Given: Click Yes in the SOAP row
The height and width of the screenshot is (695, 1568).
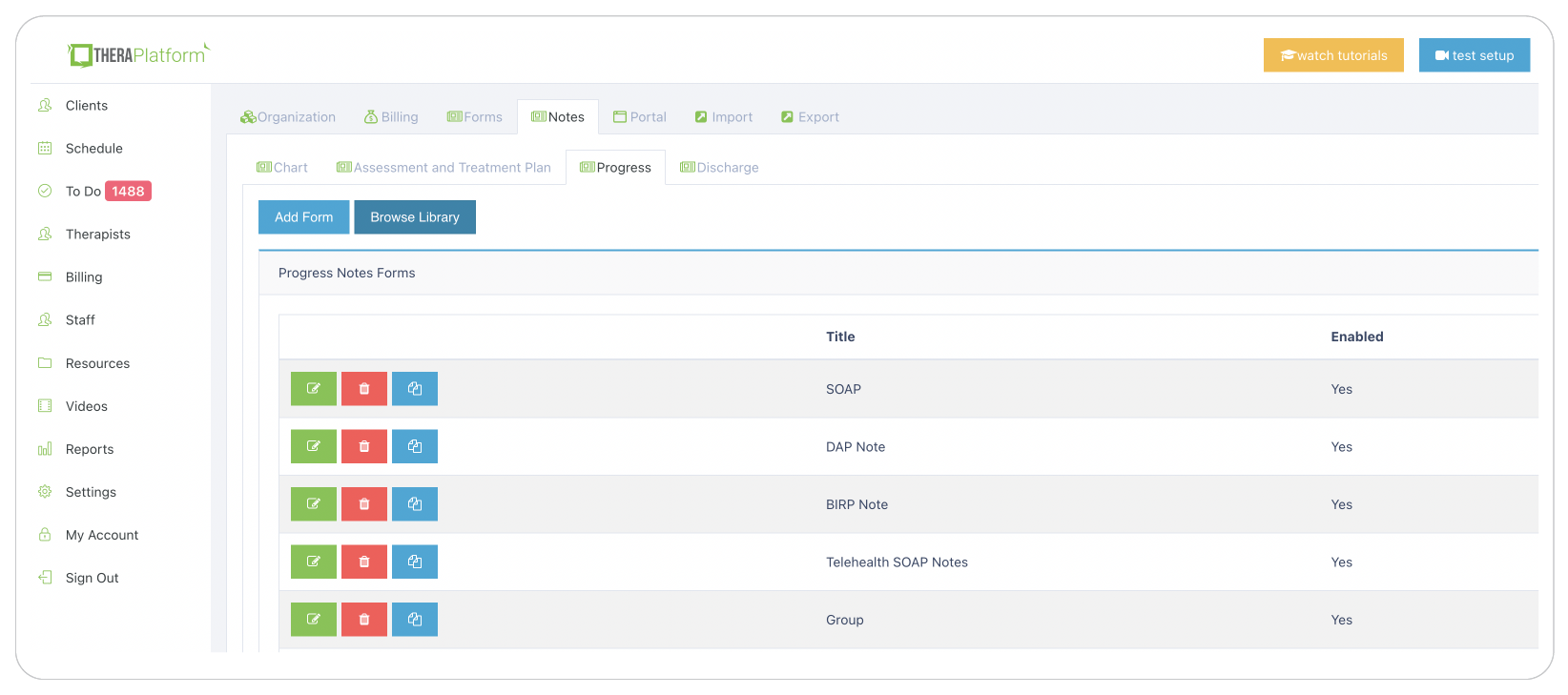Looking at the screenshot, I should point(1342,389).
